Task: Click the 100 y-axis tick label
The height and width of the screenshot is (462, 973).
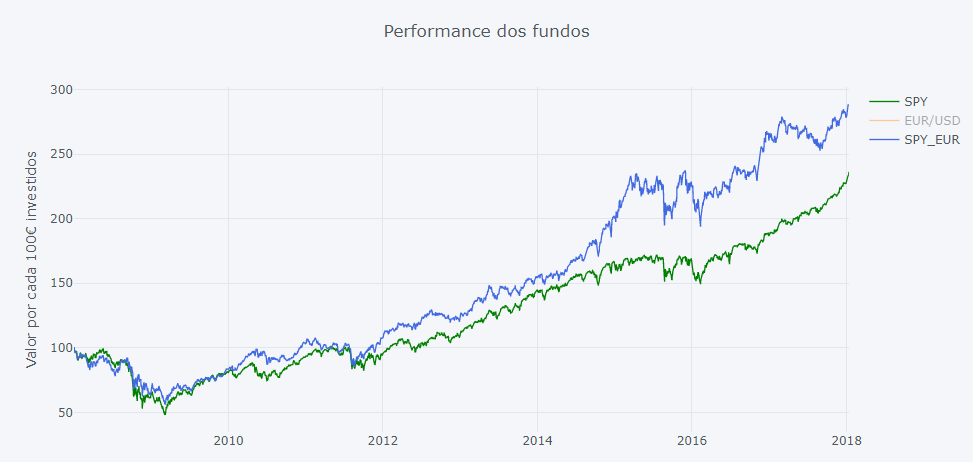Action: 62,348
